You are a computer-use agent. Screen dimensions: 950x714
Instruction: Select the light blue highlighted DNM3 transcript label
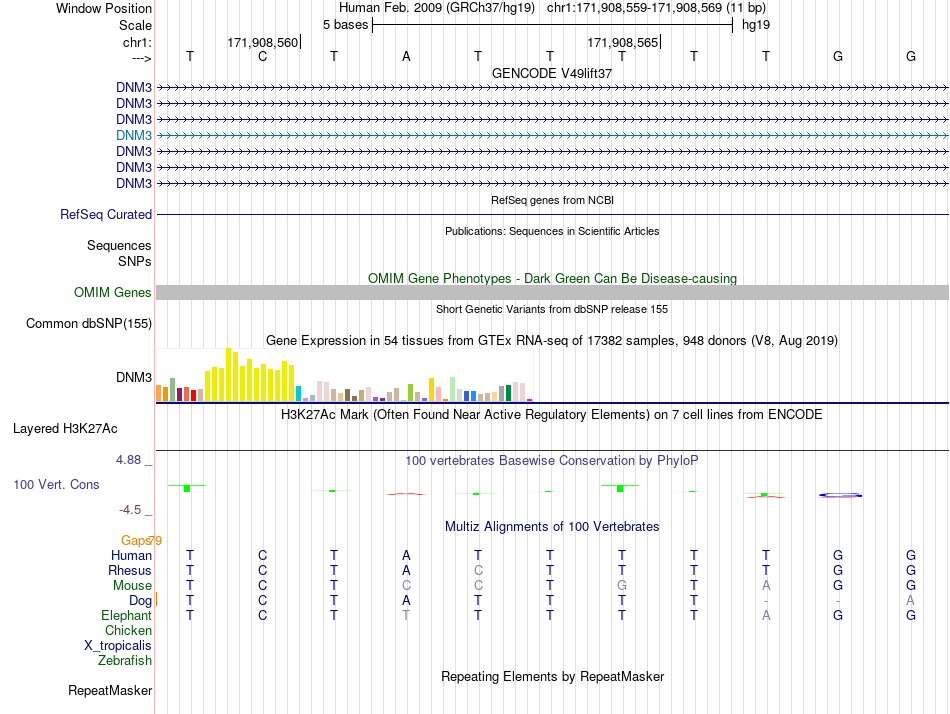point(134,135)
